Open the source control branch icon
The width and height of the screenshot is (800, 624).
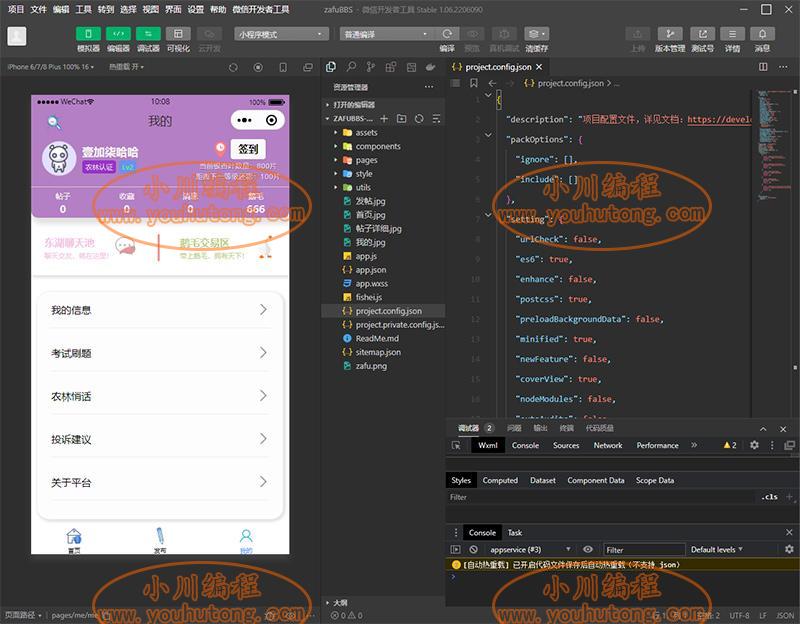point(371,67)
